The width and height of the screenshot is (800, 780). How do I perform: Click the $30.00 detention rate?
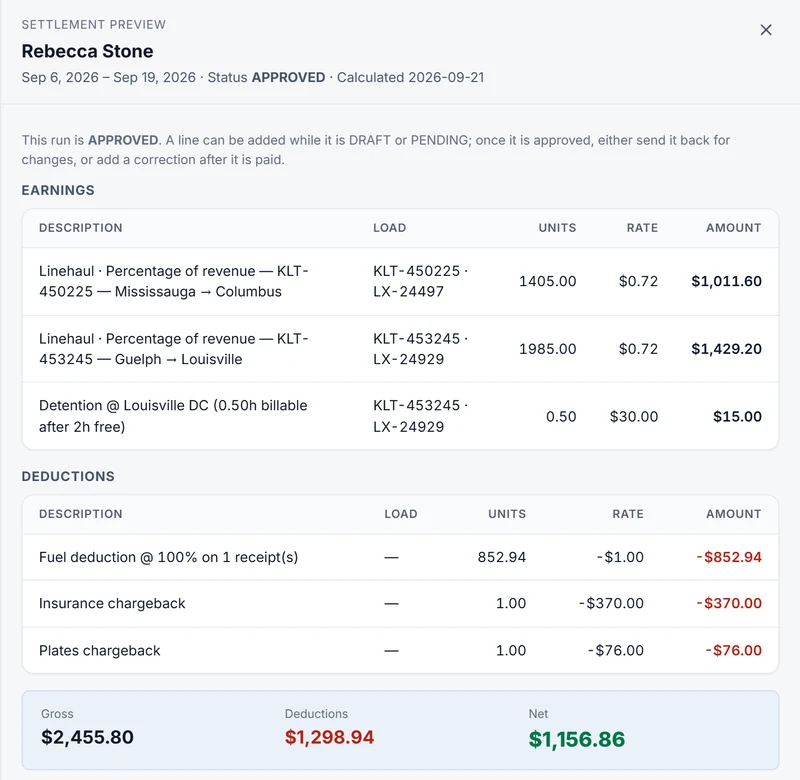click(x=634, y=417)
